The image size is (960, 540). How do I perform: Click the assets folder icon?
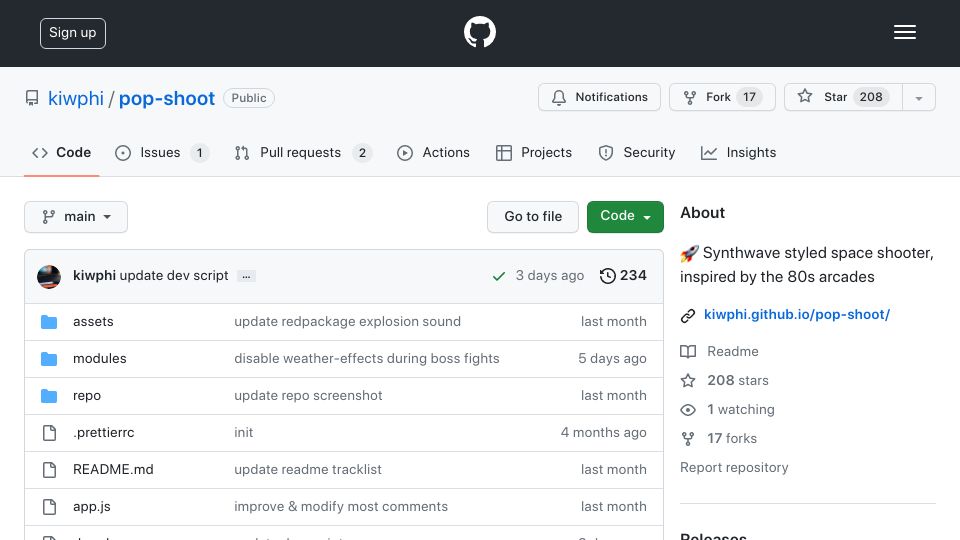[49, 322]
